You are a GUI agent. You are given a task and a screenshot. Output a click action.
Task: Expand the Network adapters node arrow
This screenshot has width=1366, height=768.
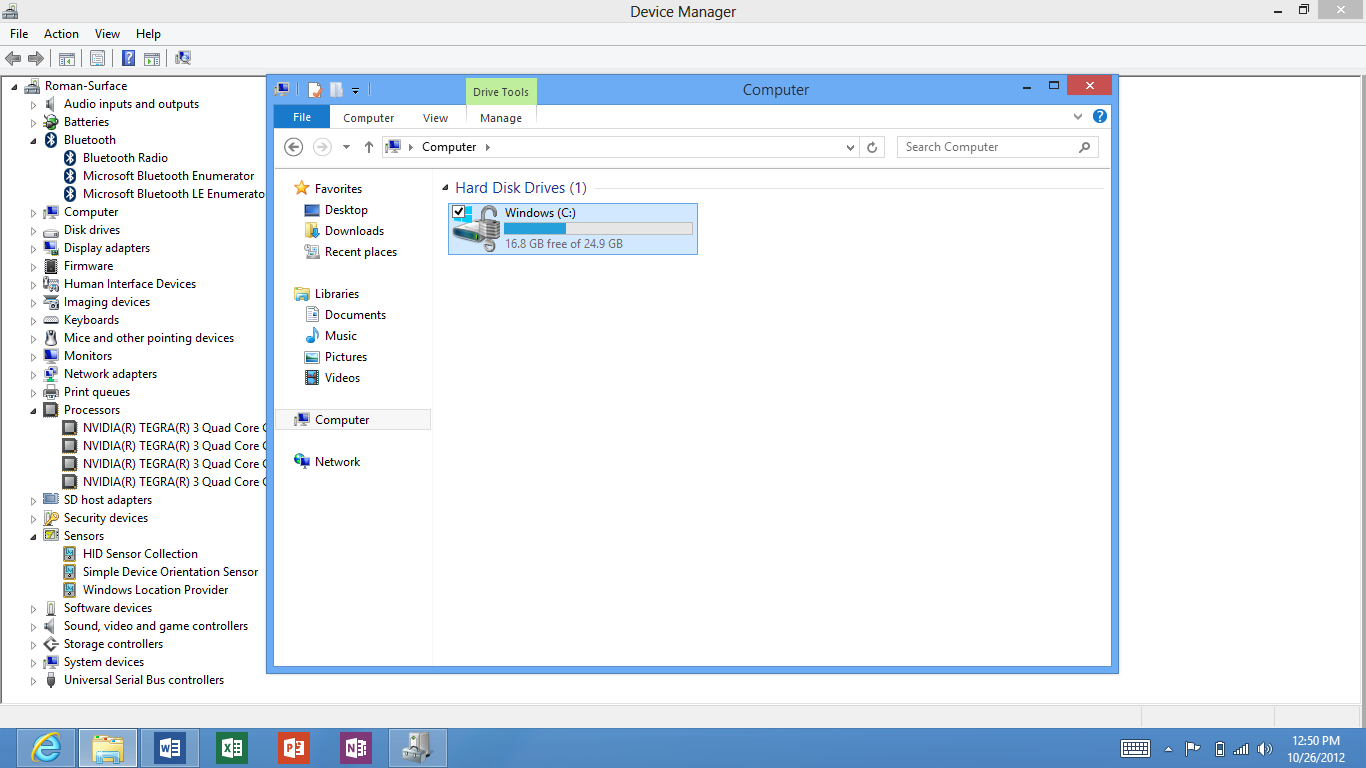tap(33, 374)
